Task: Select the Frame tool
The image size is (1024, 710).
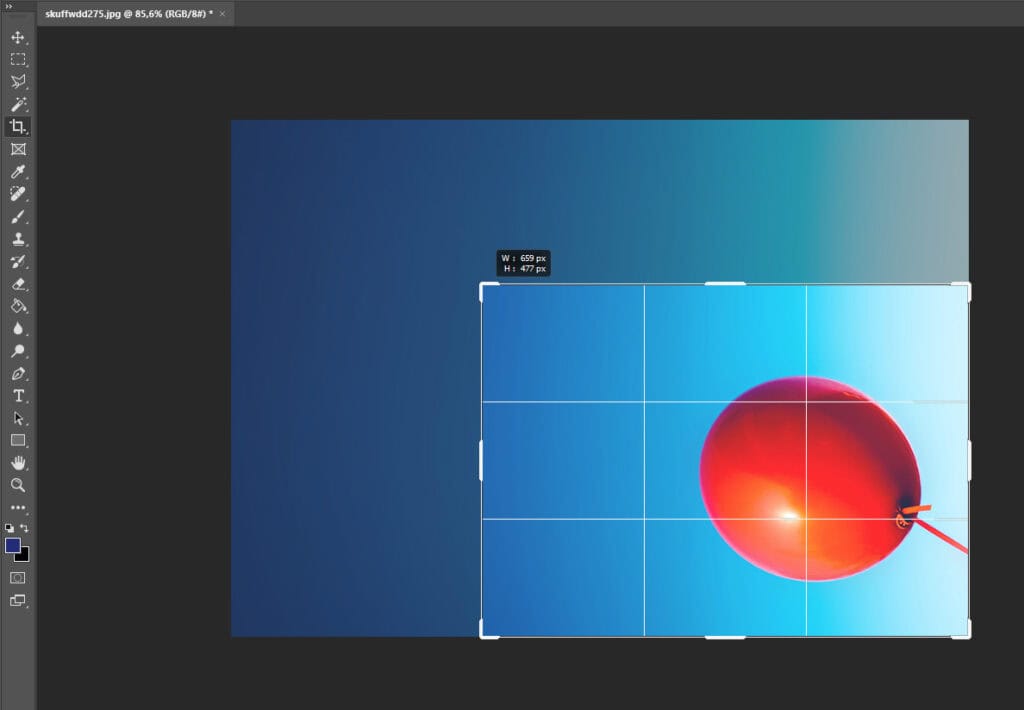Action: pos(17,150)
